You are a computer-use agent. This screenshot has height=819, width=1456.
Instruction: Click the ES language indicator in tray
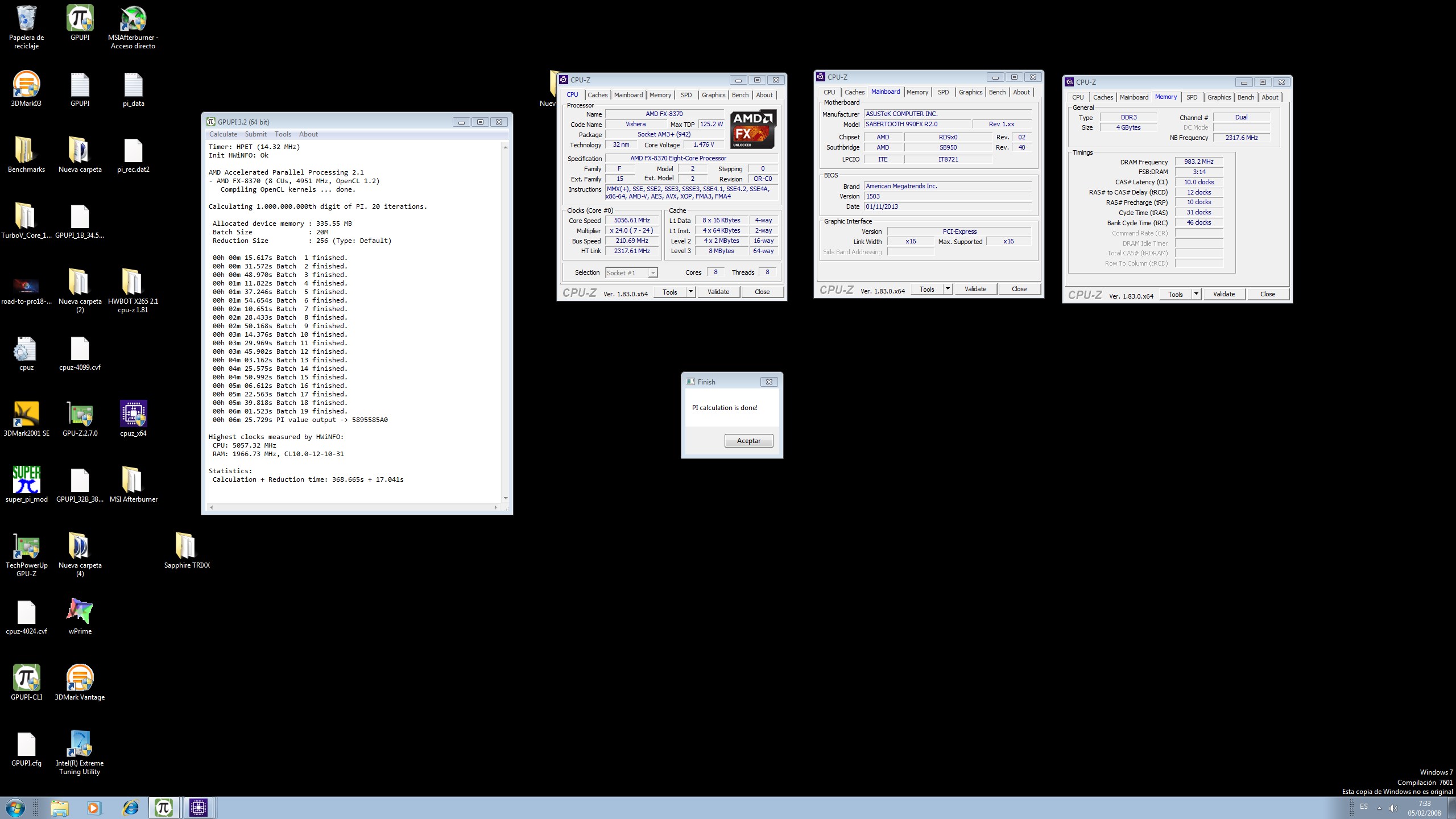point(1364,807)
